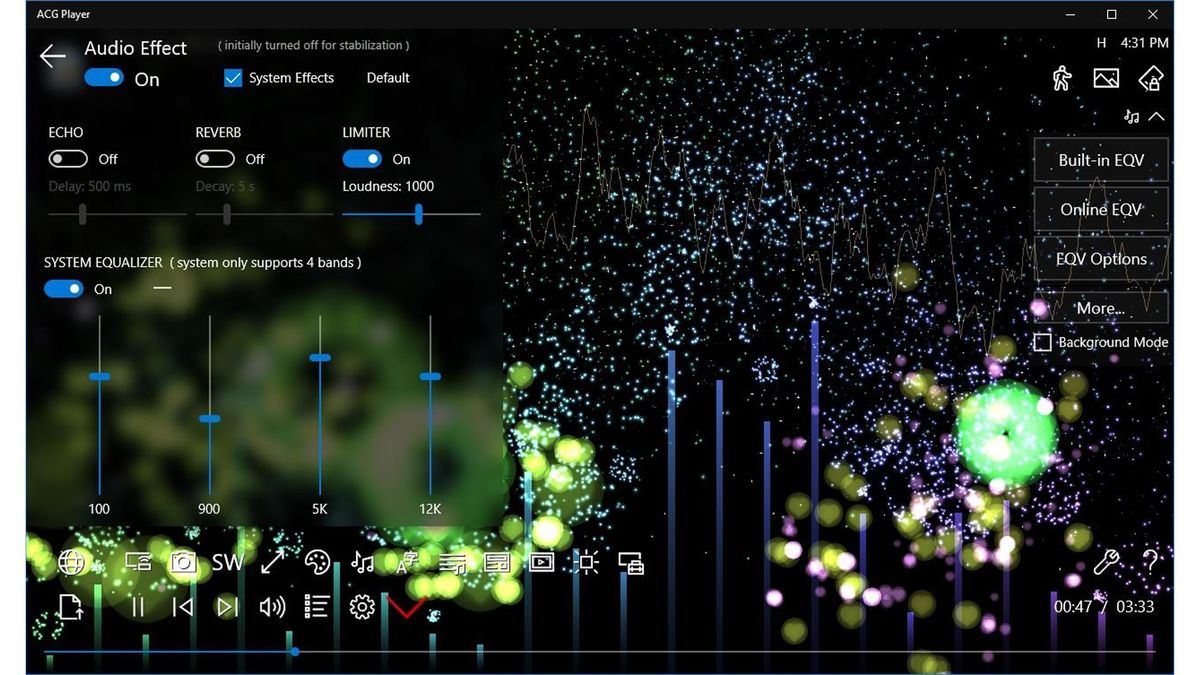Viewport: 1200px width, 675px height.
Task: Toggle the Echo effect off switch
Action: (68, 158)
